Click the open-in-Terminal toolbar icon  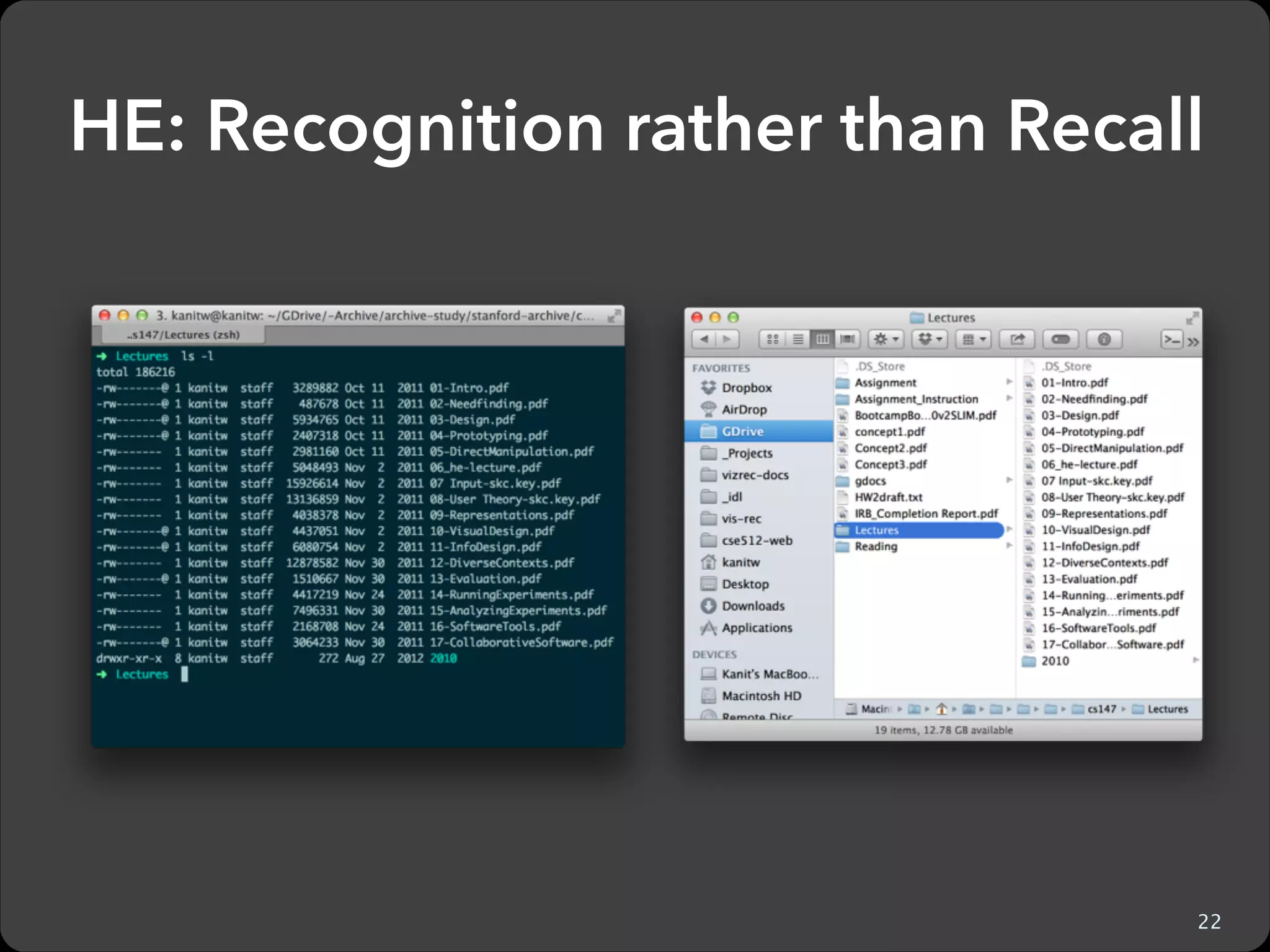tap(1171, 339)
